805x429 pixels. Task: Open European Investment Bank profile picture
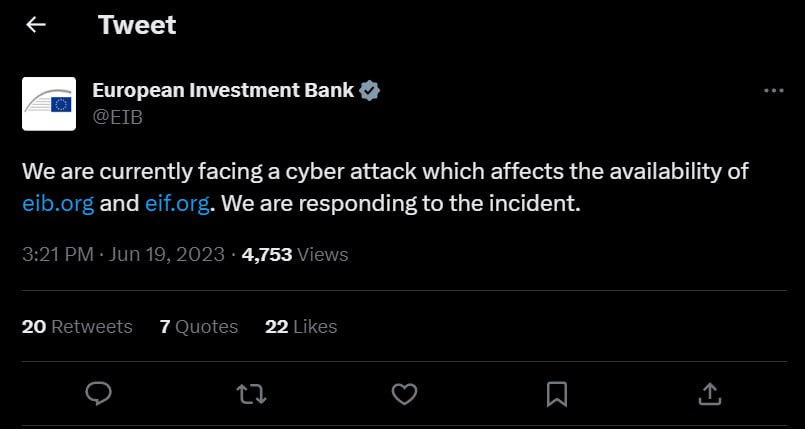pyautogui.click(x=49, y=104)
